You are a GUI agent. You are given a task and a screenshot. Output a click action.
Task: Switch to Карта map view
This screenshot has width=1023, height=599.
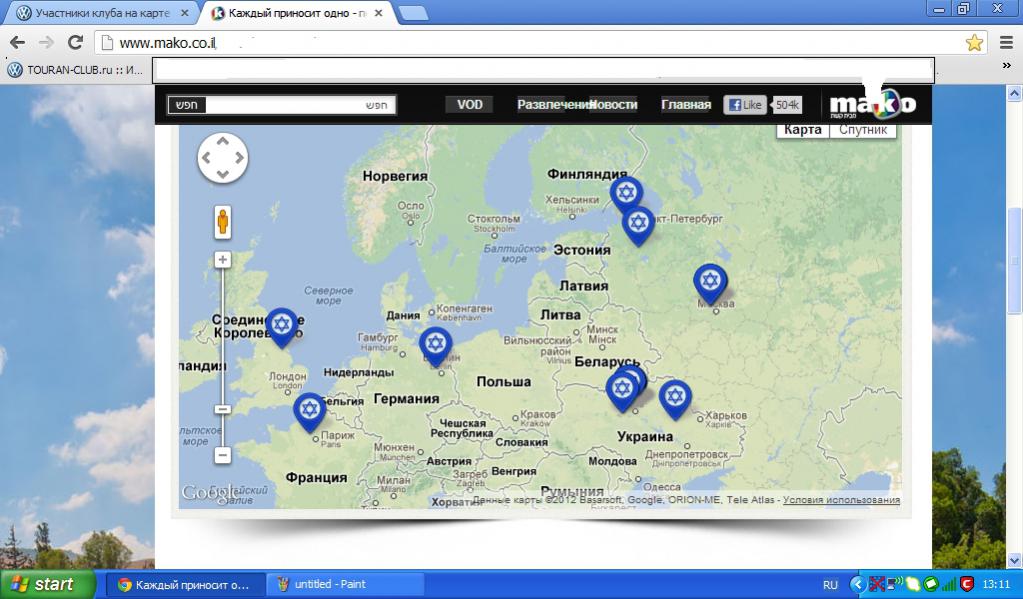(802, 129)
